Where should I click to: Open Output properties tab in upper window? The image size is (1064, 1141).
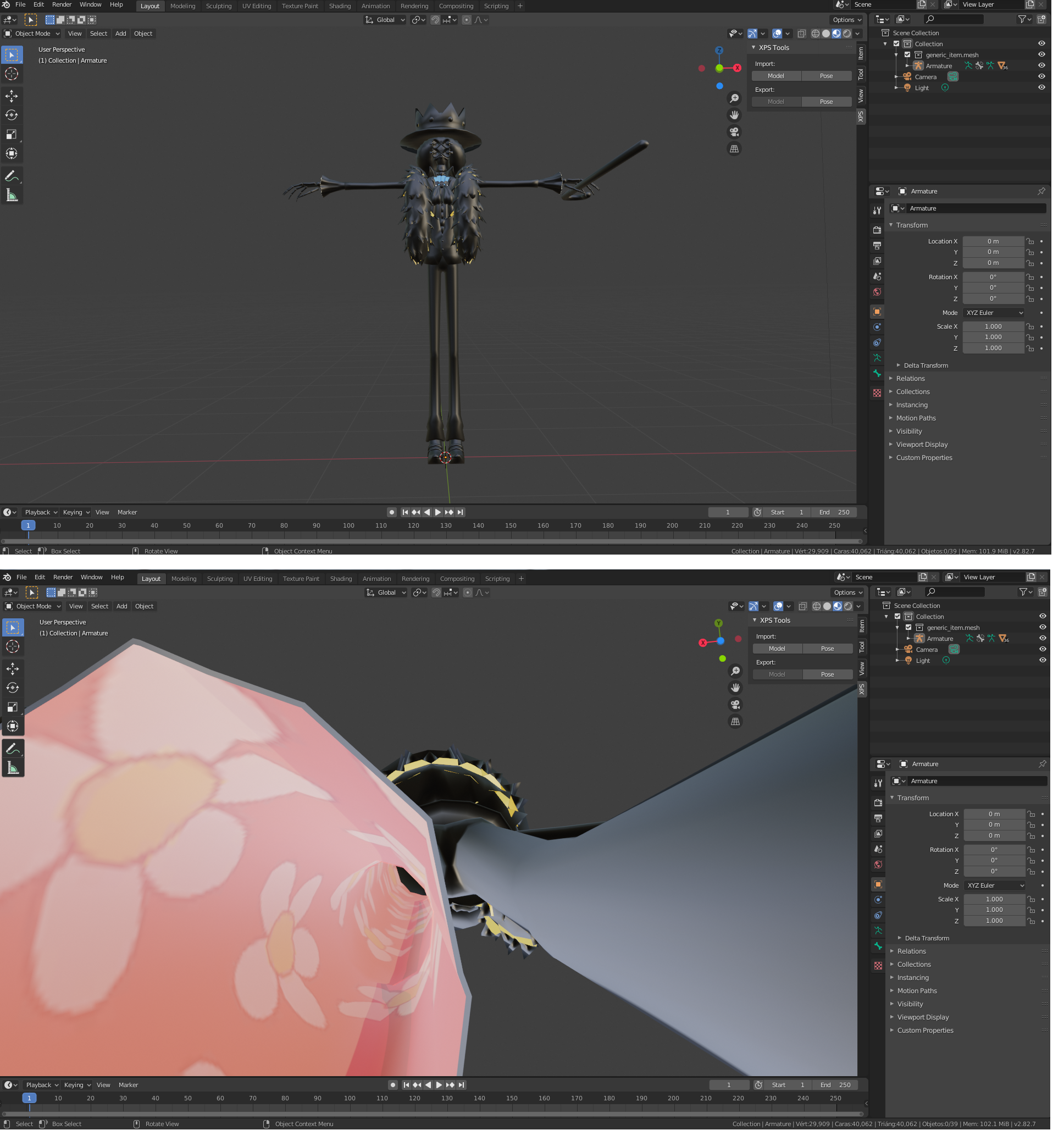pyautogui.click(x=877, y=246)
